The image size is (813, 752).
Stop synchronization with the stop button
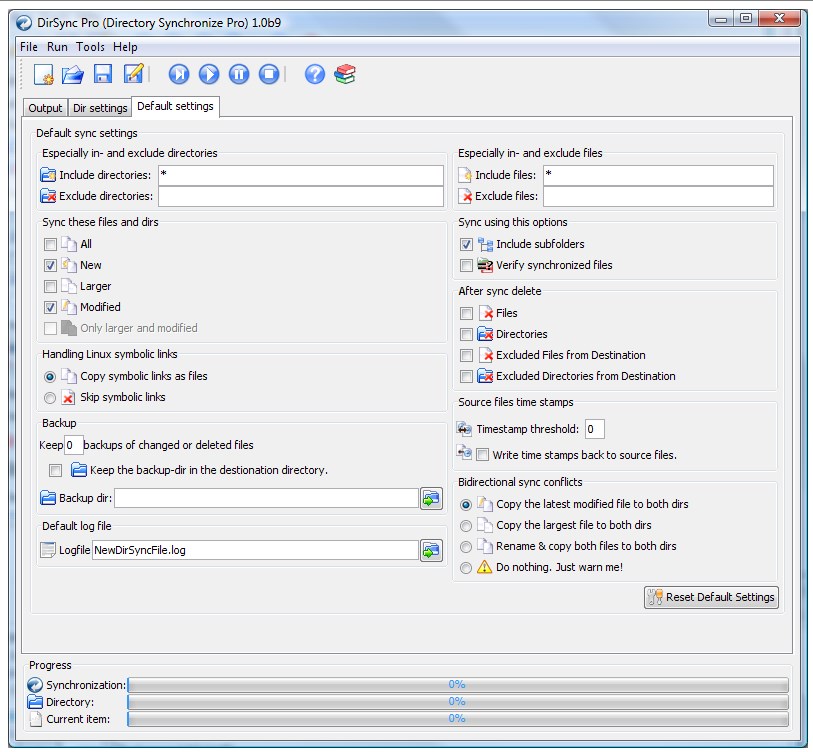pos(269,74)
